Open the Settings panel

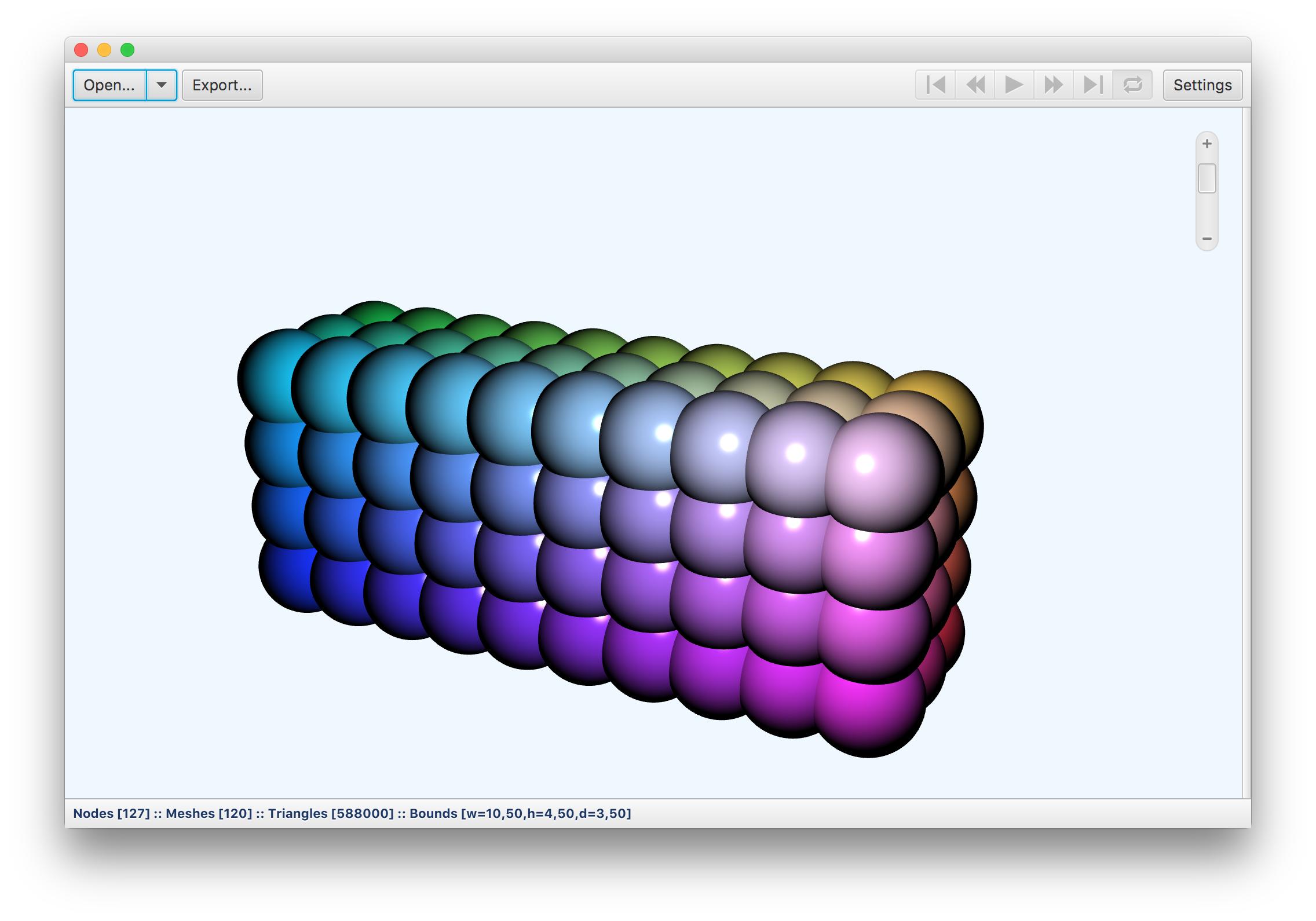(x=1202, y=85)
